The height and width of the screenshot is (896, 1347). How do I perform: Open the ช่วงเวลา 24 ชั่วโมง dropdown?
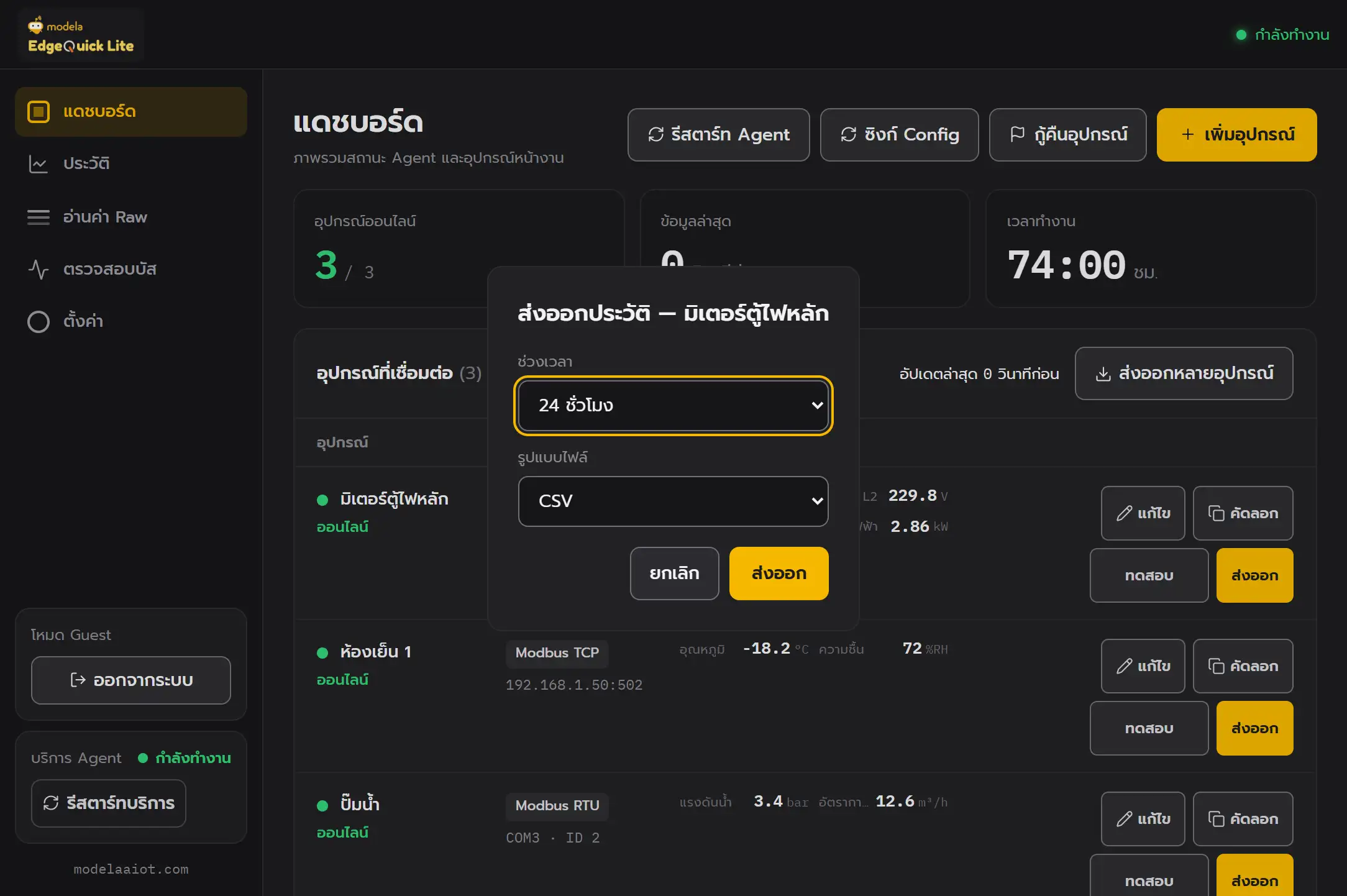pyautogui.click(x=673, y=406)
